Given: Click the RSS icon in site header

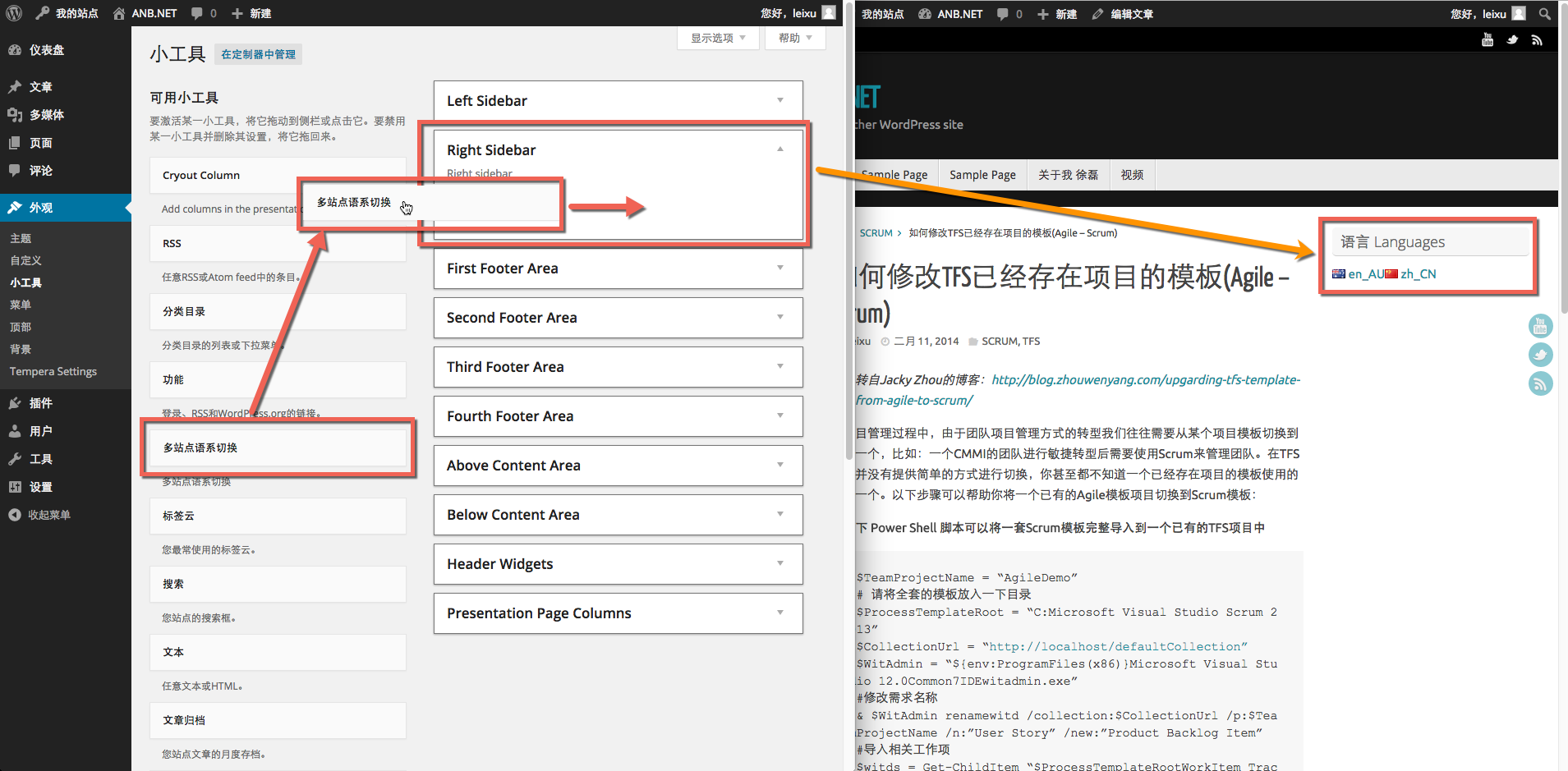Looking at the screenshot, I should point(1537,39).
